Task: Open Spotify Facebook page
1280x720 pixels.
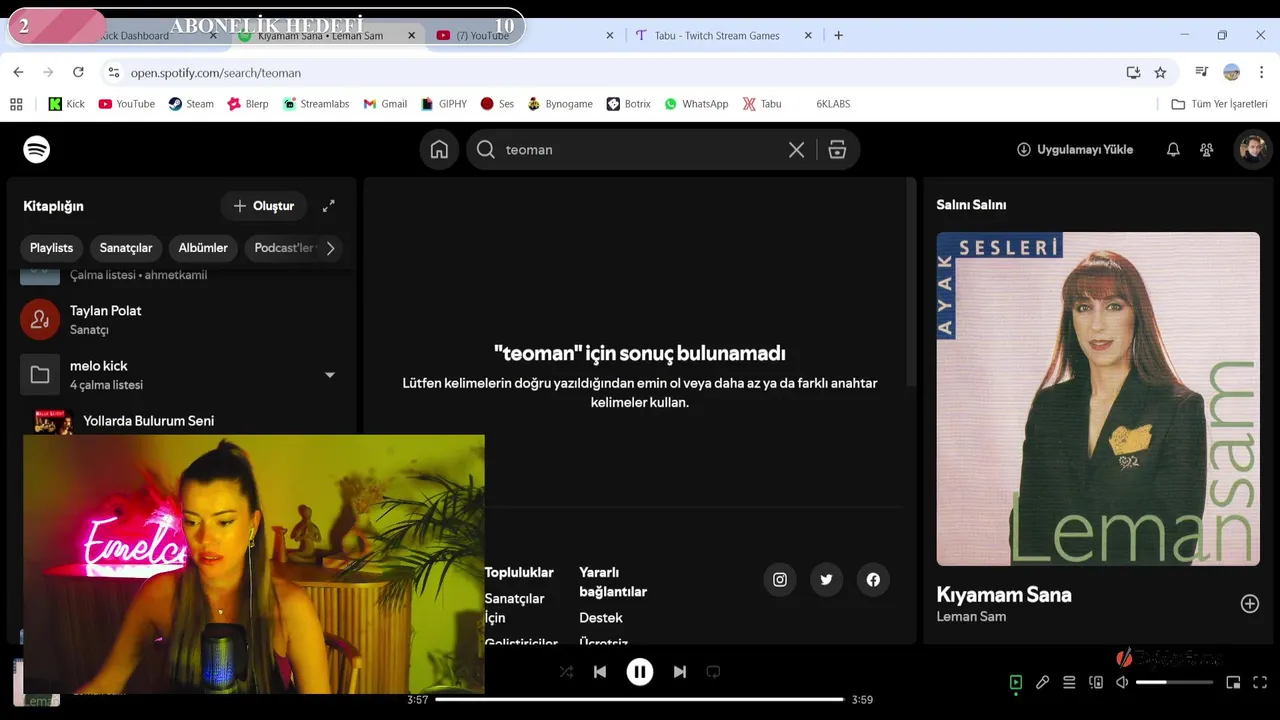Action: click(x=873, y=580)
